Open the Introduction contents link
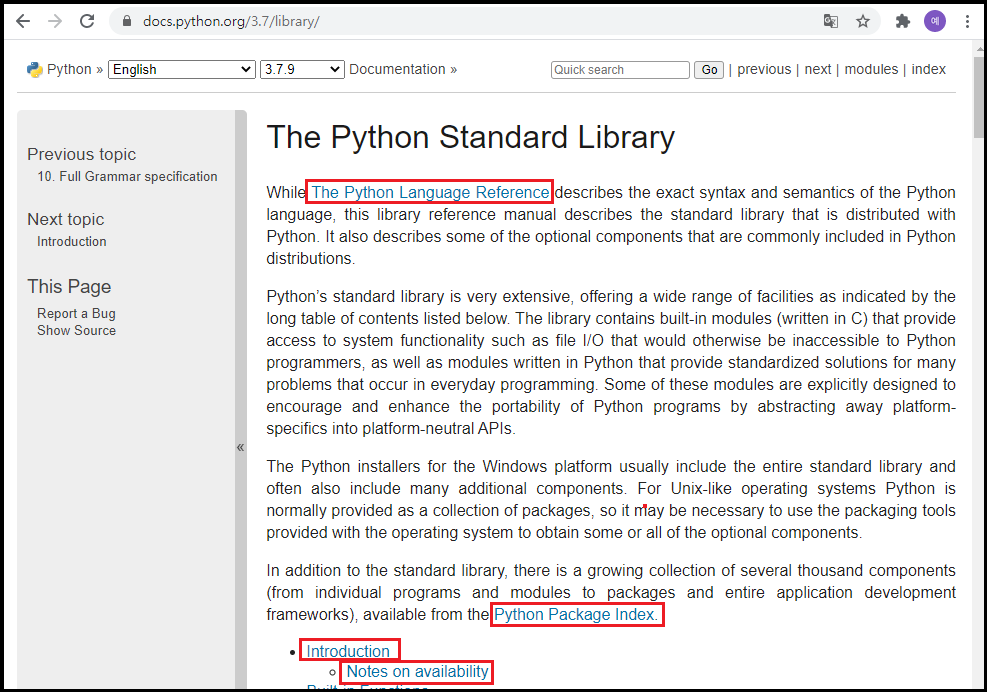The image size is (987, 692). (x=348, y=651)
